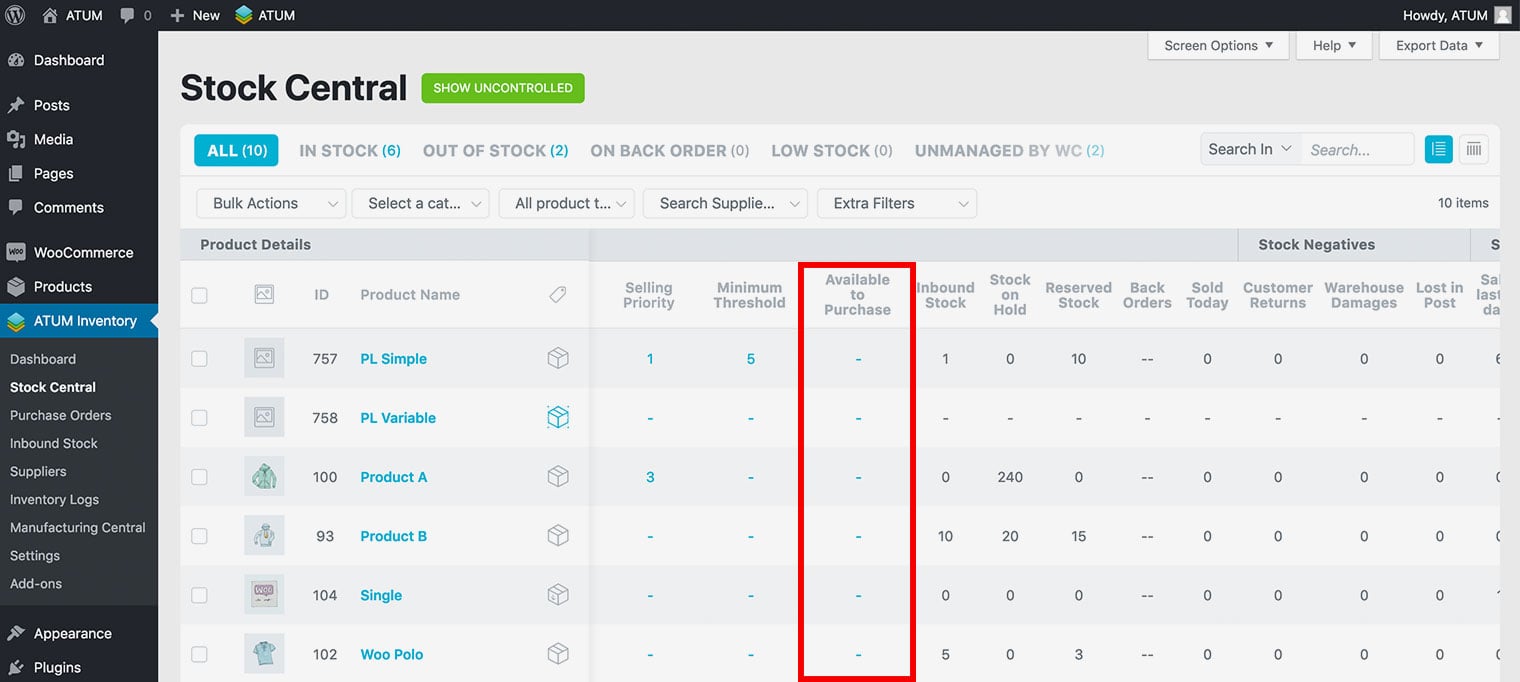Switch to the Out of Stock tab
Screen dimensions: 1520x682
[x=495, y=151]
